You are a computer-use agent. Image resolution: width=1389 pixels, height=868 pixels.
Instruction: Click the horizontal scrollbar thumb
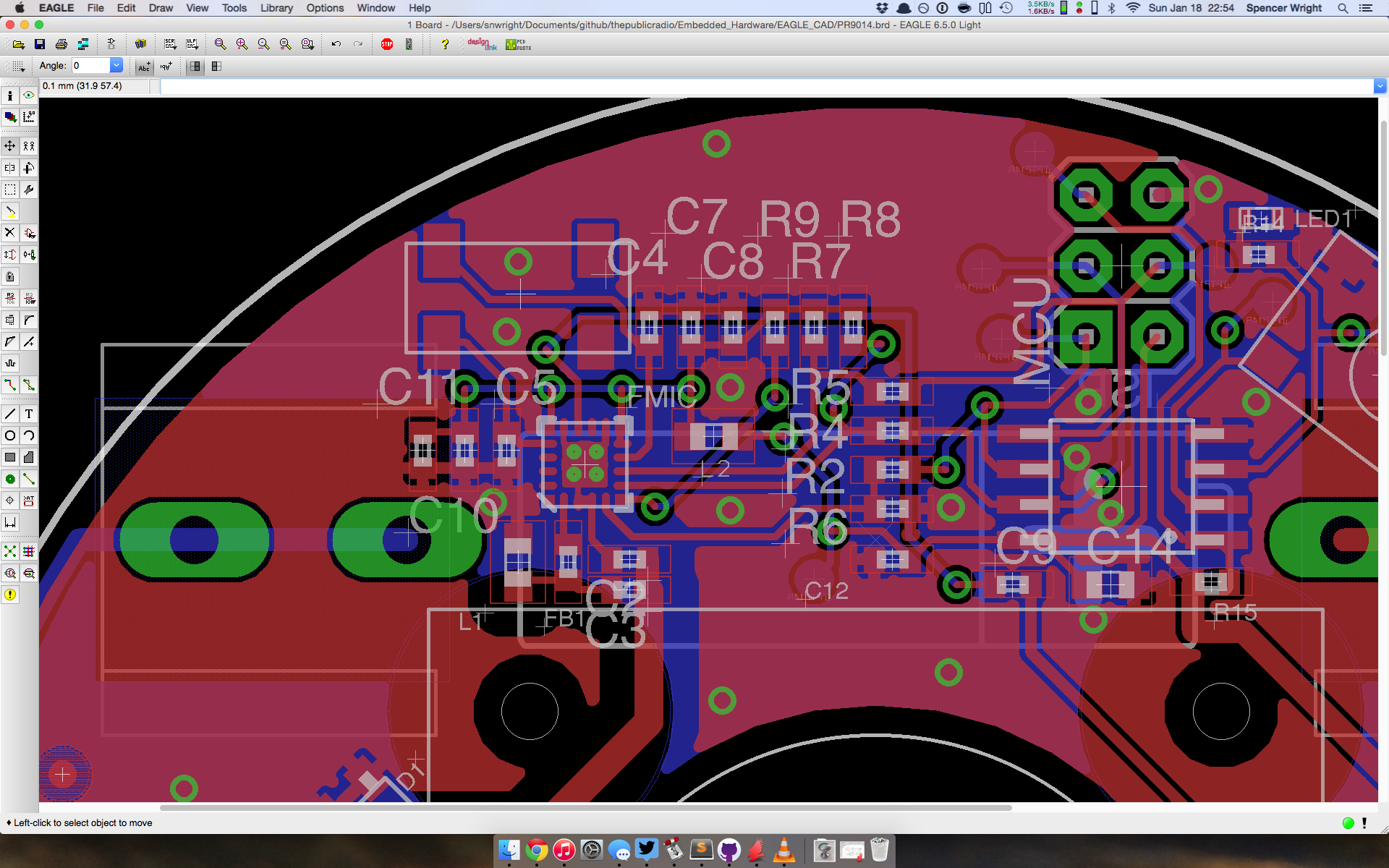[x=585, y=808]
